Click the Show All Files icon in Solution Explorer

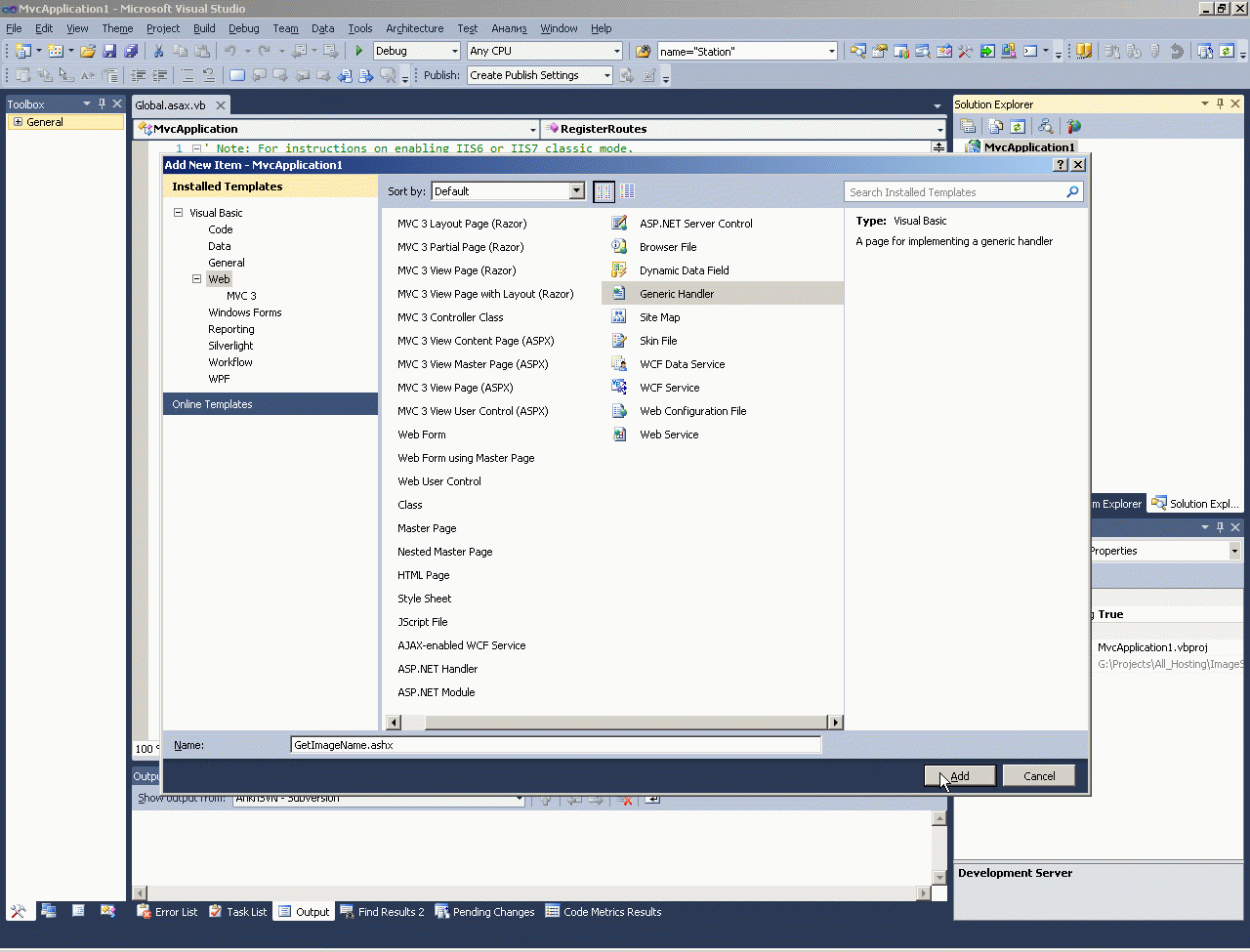click(x=996, y=126)
